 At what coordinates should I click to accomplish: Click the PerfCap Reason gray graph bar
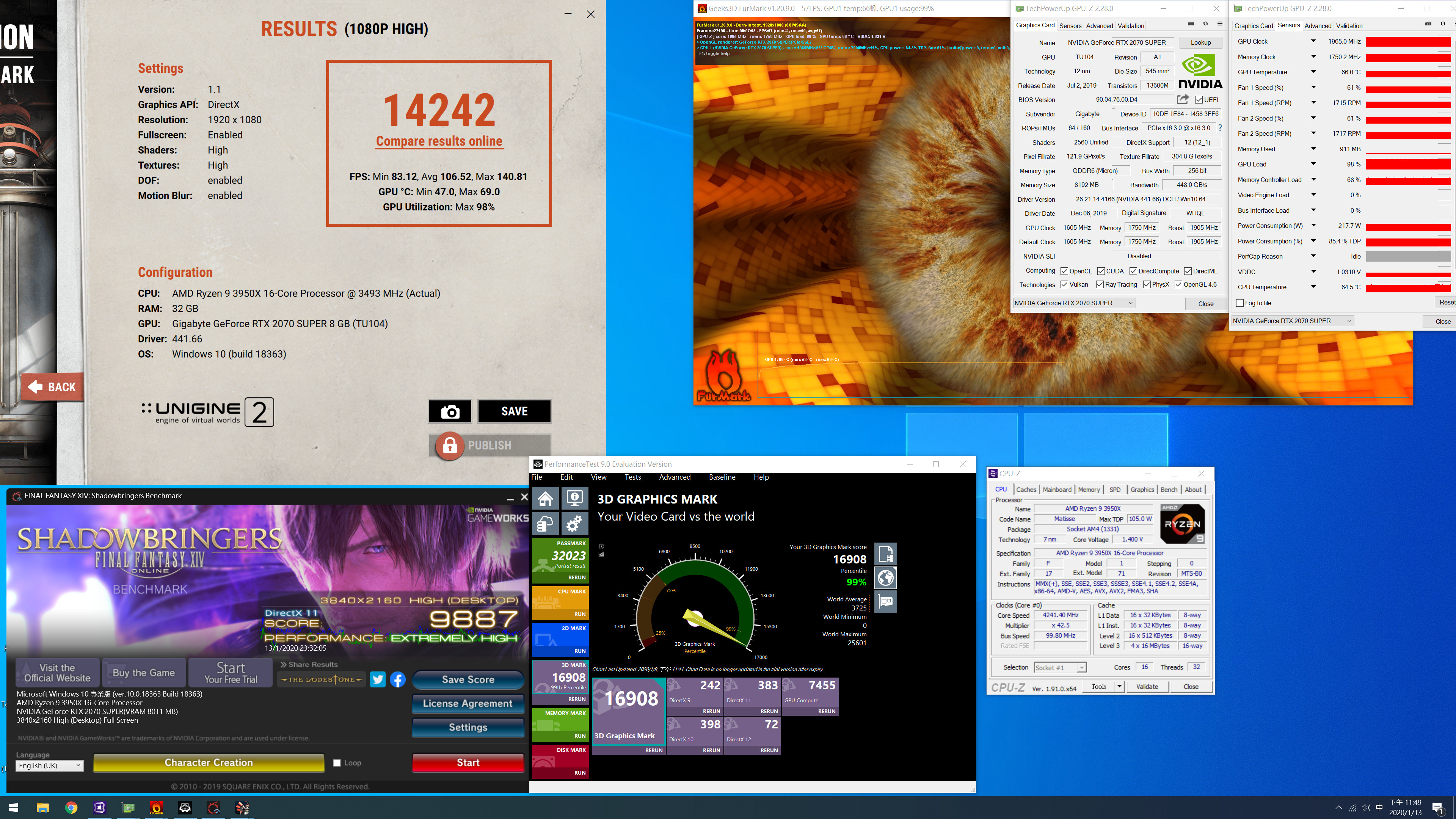1408,257
